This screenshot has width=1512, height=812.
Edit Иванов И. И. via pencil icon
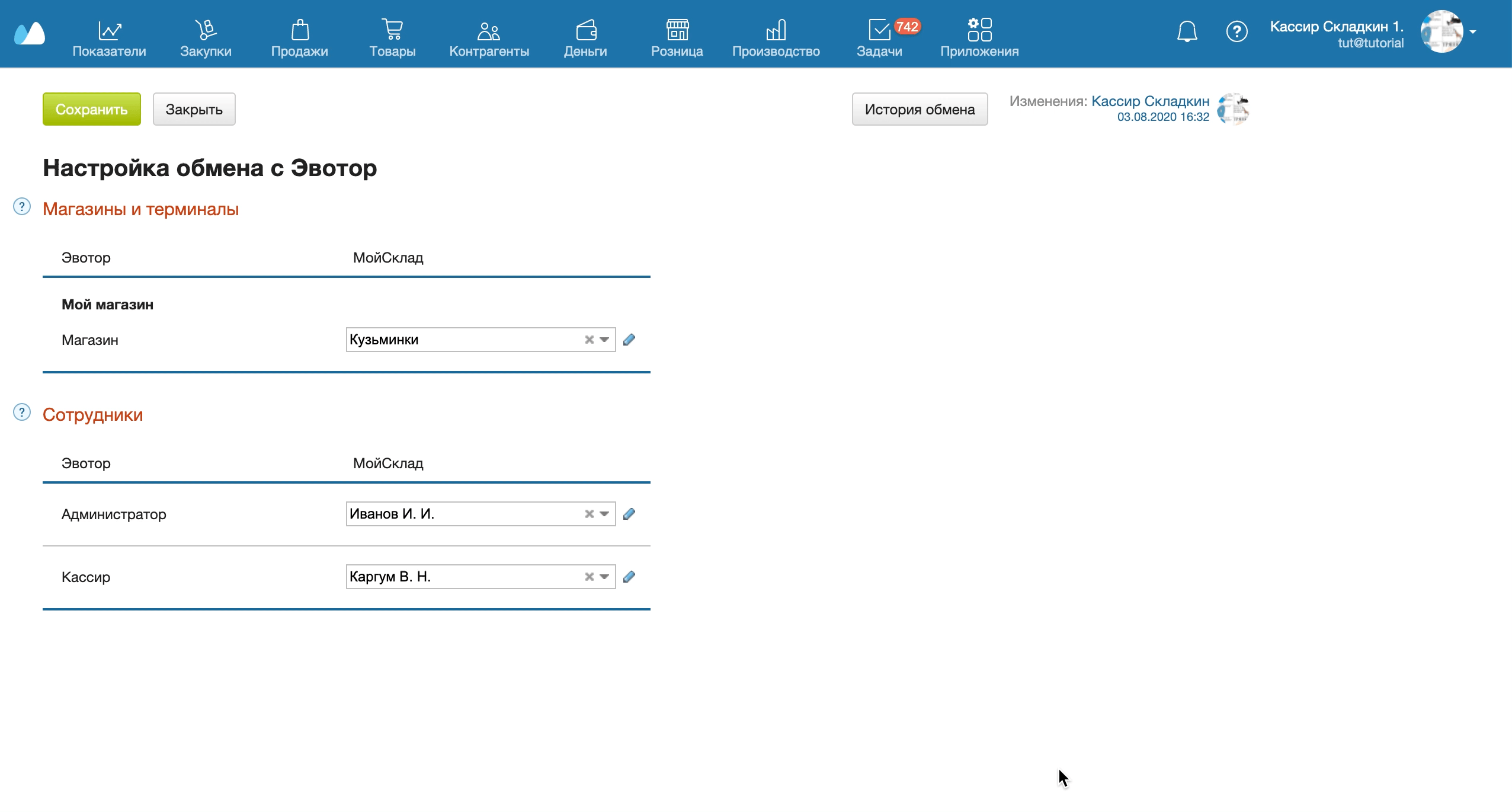pos(629,514)
